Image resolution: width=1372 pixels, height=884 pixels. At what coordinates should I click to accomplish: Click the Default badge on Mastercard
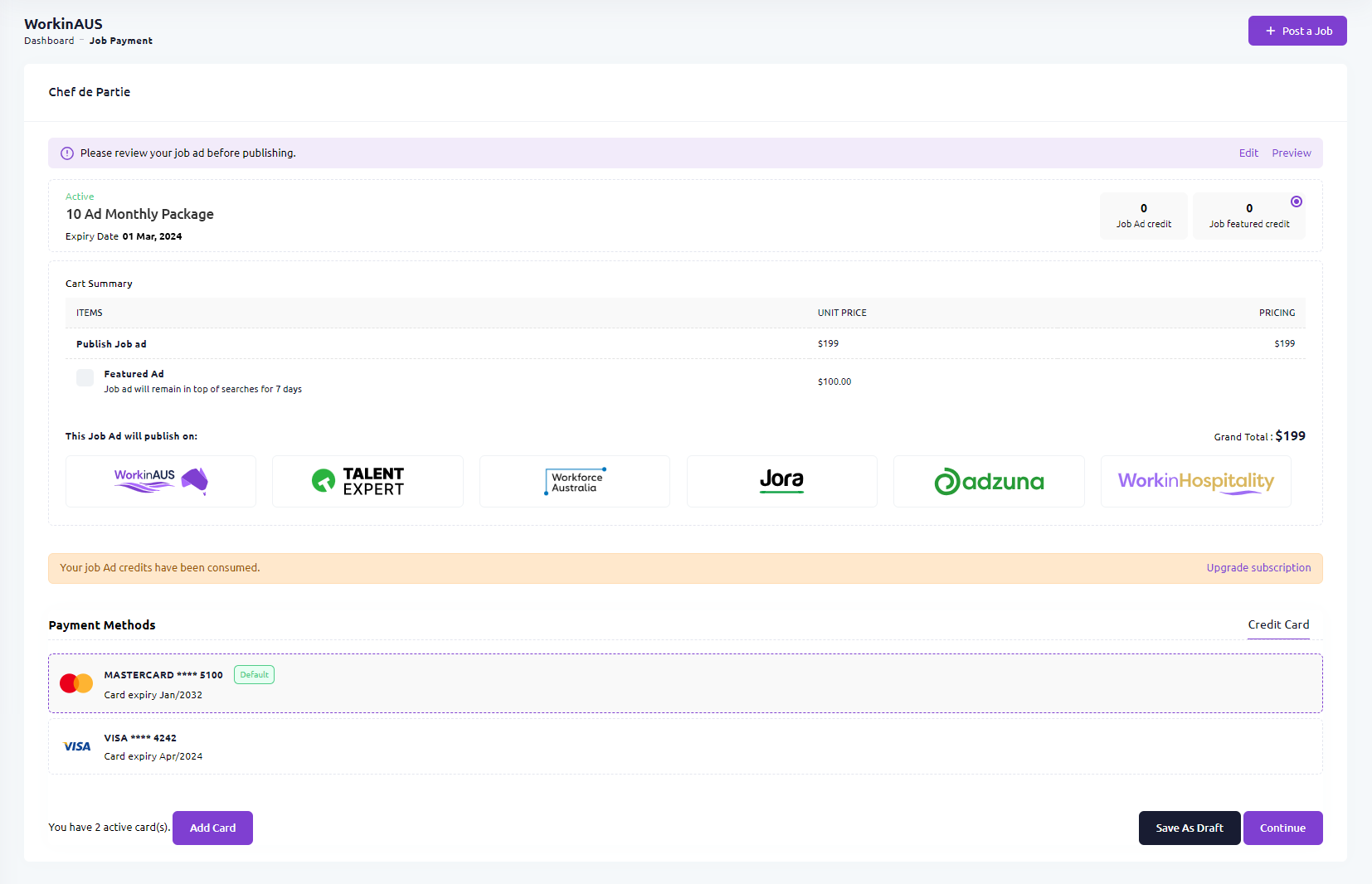(x=254, y=675)
